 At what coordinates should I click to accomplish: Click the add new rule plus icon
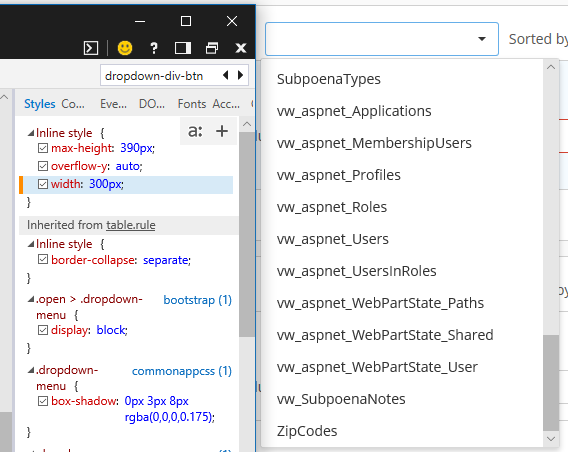coord(222,131)
